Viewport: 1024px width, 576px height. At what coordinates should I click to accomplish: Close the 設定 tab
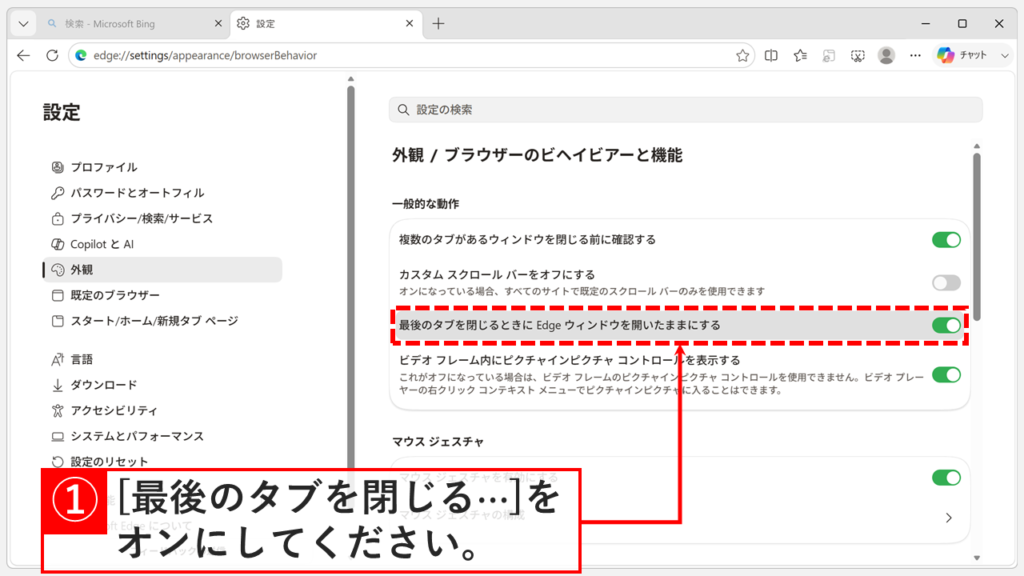[x=409, y=24]
